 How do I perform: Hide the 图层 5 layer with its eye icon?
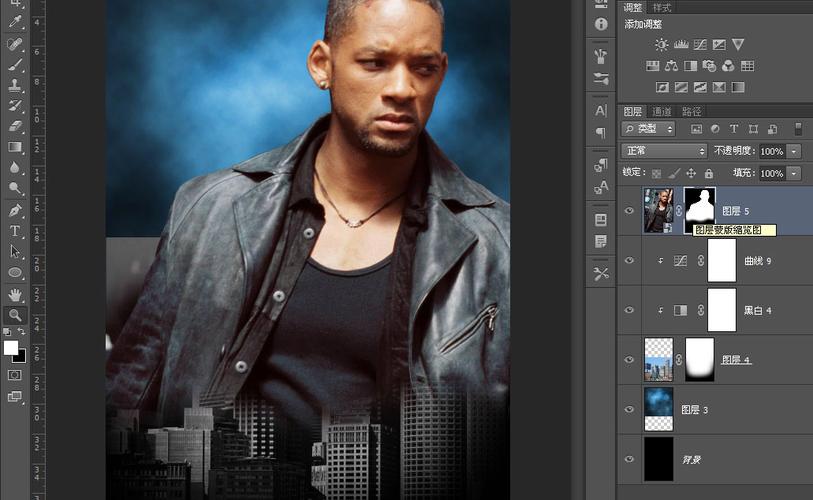coord(629,211)
